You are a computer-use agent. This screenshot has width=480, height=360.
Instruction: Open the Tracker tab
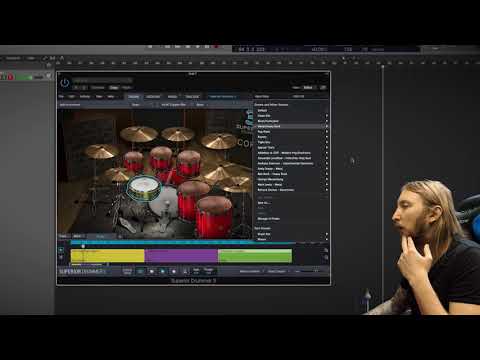(192, 97)
